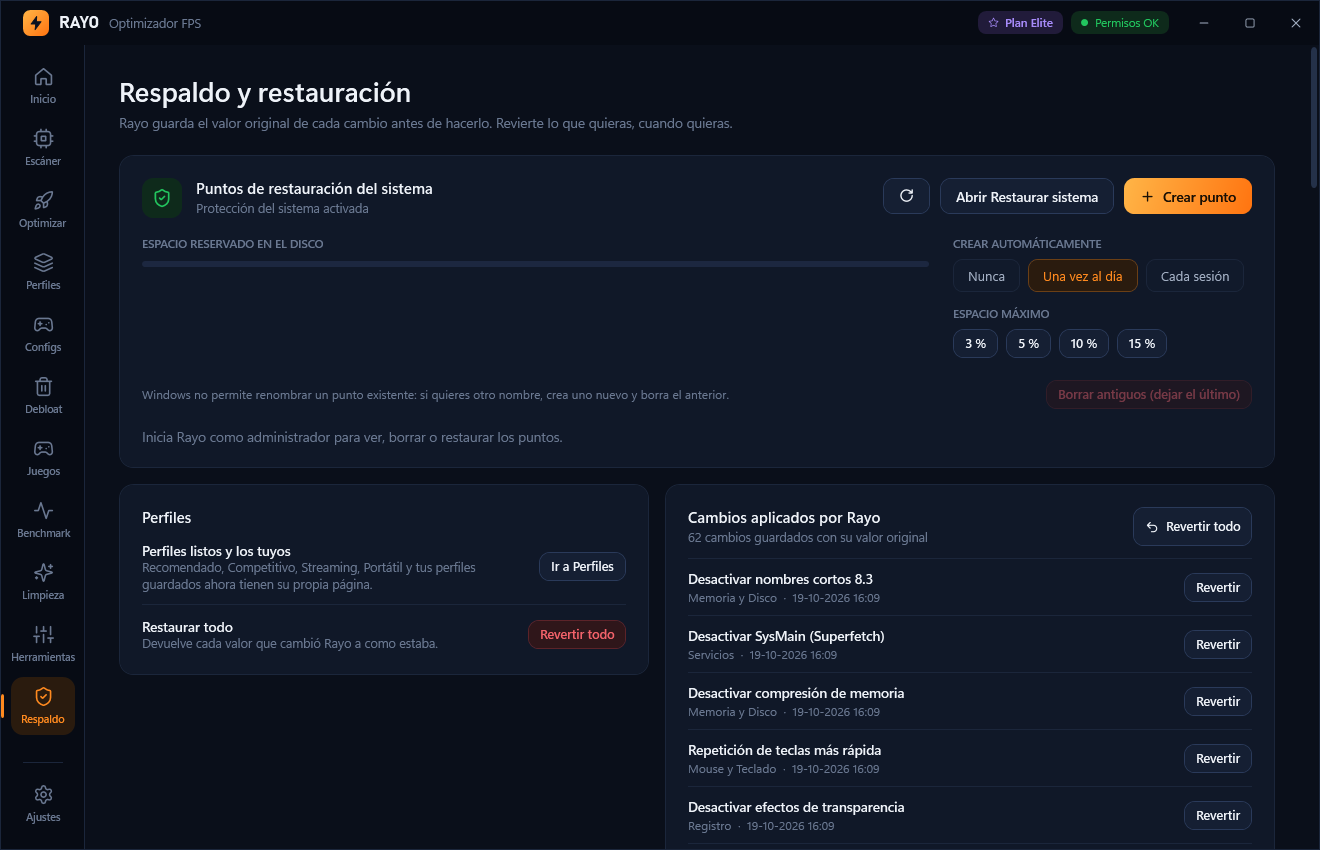
Task: Open Ajustes gear icon
Action: [43, 795]
